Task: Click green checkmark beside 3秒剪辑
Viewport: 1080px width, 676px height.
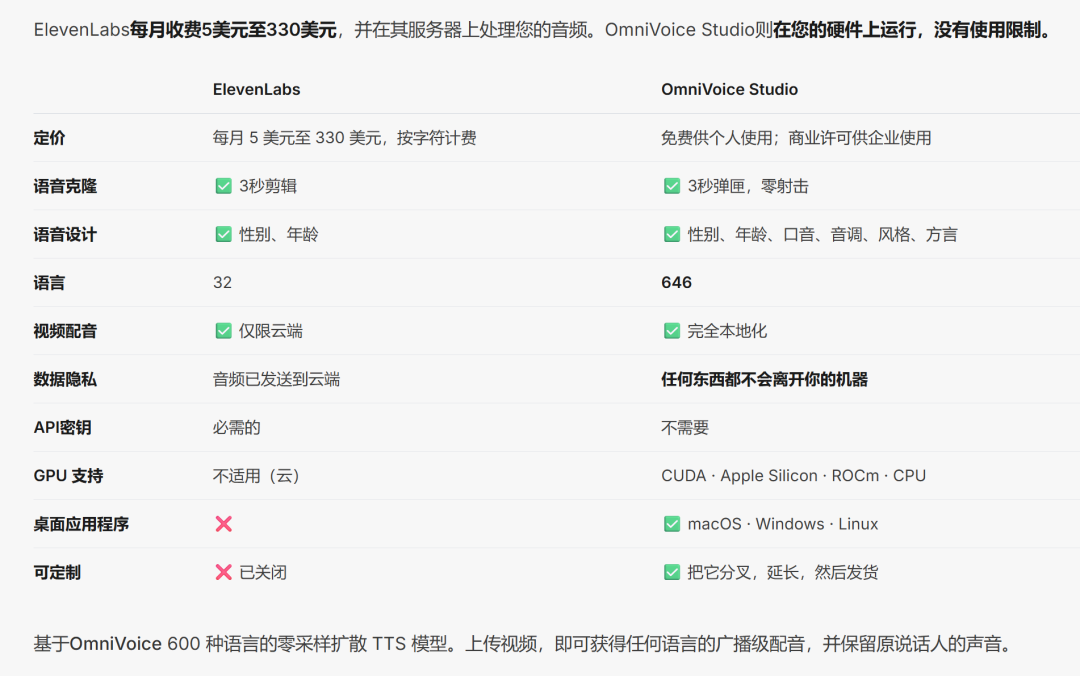Action: pyautogui.click(x=223, y=186)
